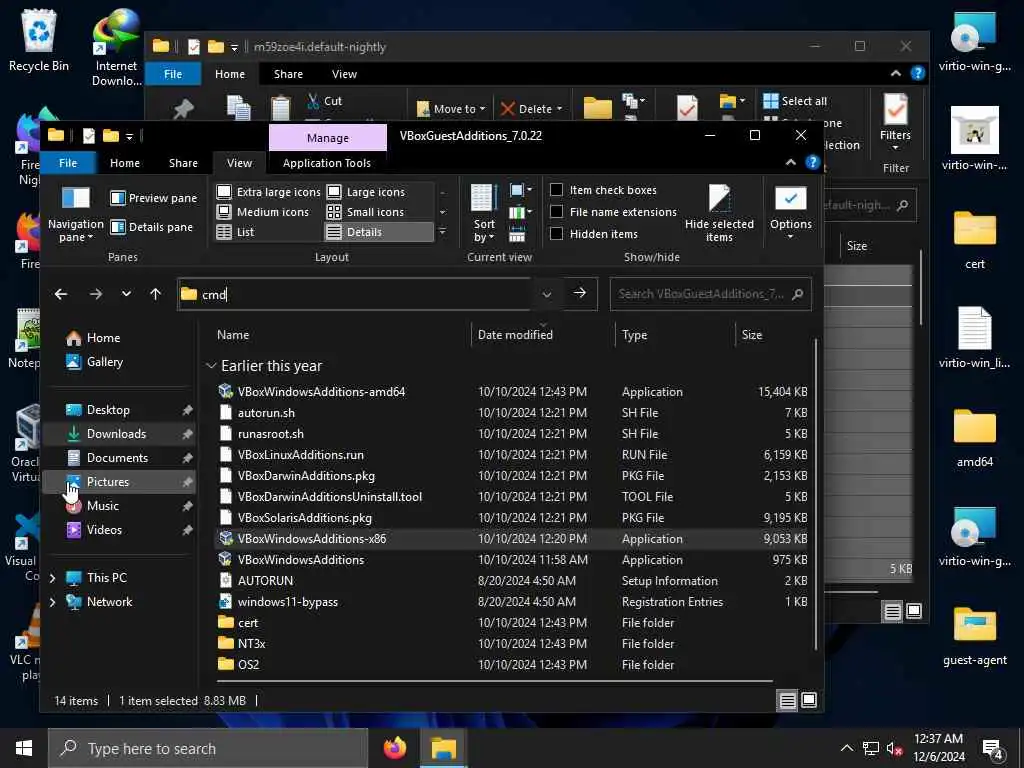Open the Group by dropdown

pos(520,191)
